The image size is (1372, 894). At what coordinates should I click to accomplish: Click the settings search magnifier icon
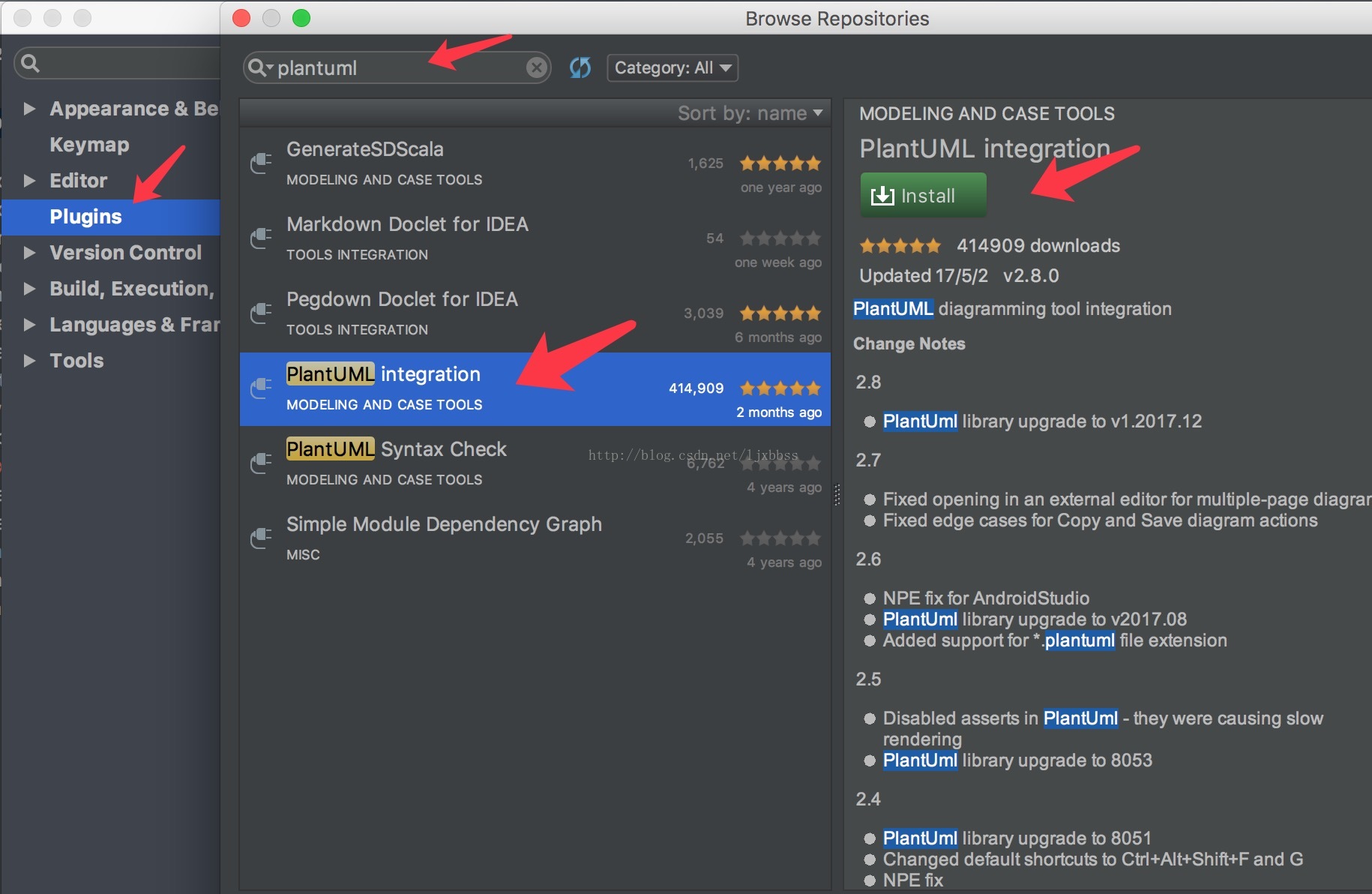point(30,63)
